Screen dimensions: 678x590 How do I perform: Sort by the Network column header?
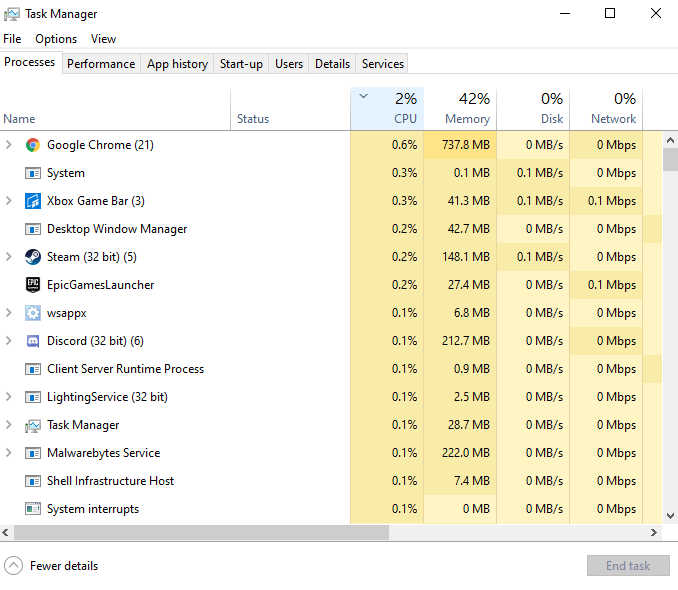click(606, 109)
